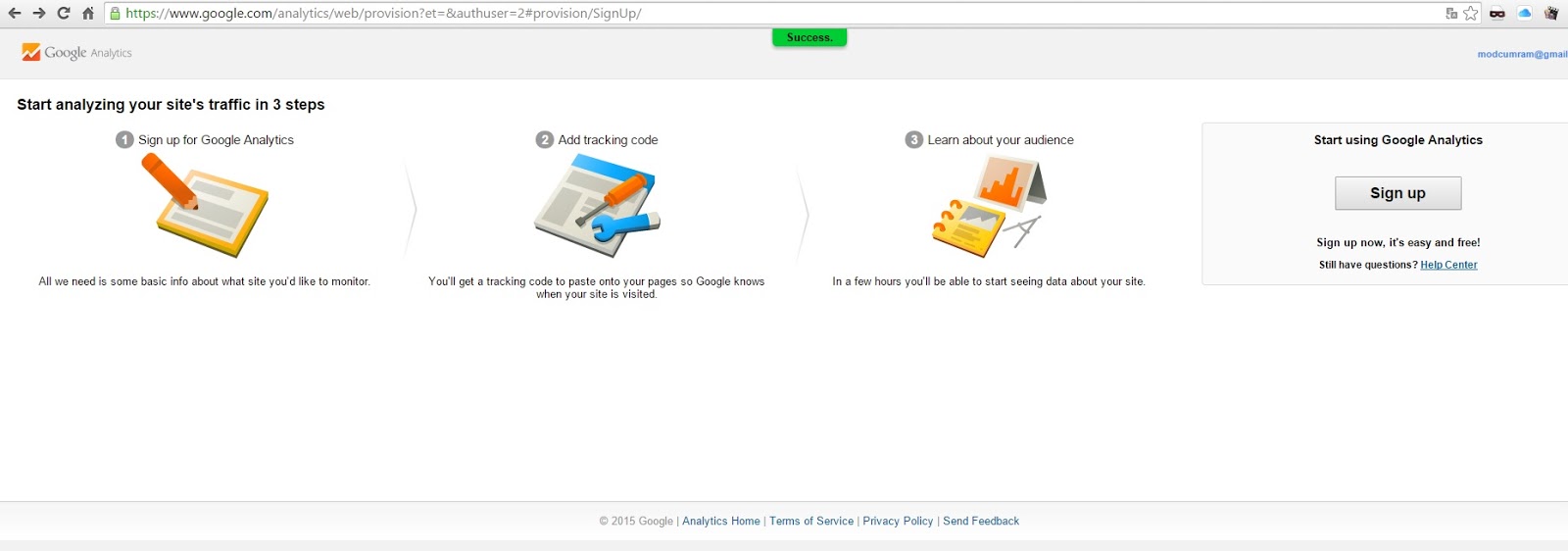Go back using browser back arrow

click(15, 13)
